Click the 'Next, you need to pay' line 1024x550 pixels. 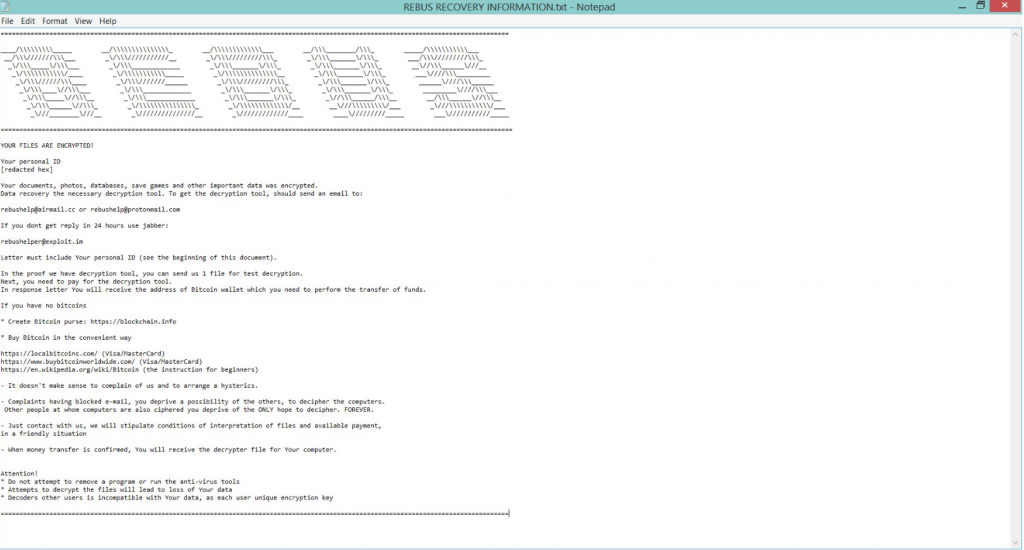click(x=86, y=282)
